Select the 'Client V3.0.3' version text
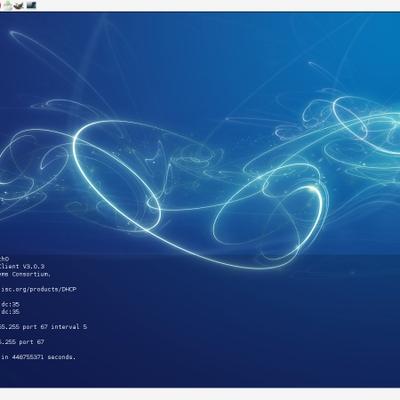 (22, 266)
